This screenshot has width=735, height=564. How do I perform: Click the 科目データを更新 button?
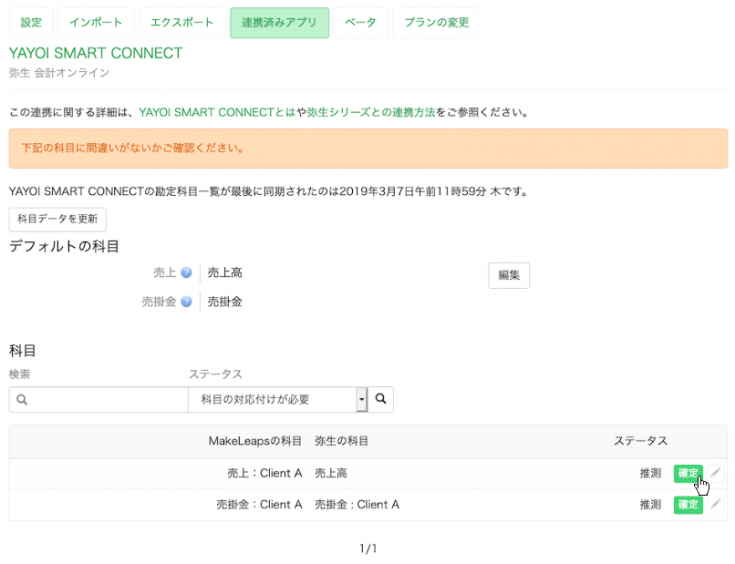tap(58, 219)
